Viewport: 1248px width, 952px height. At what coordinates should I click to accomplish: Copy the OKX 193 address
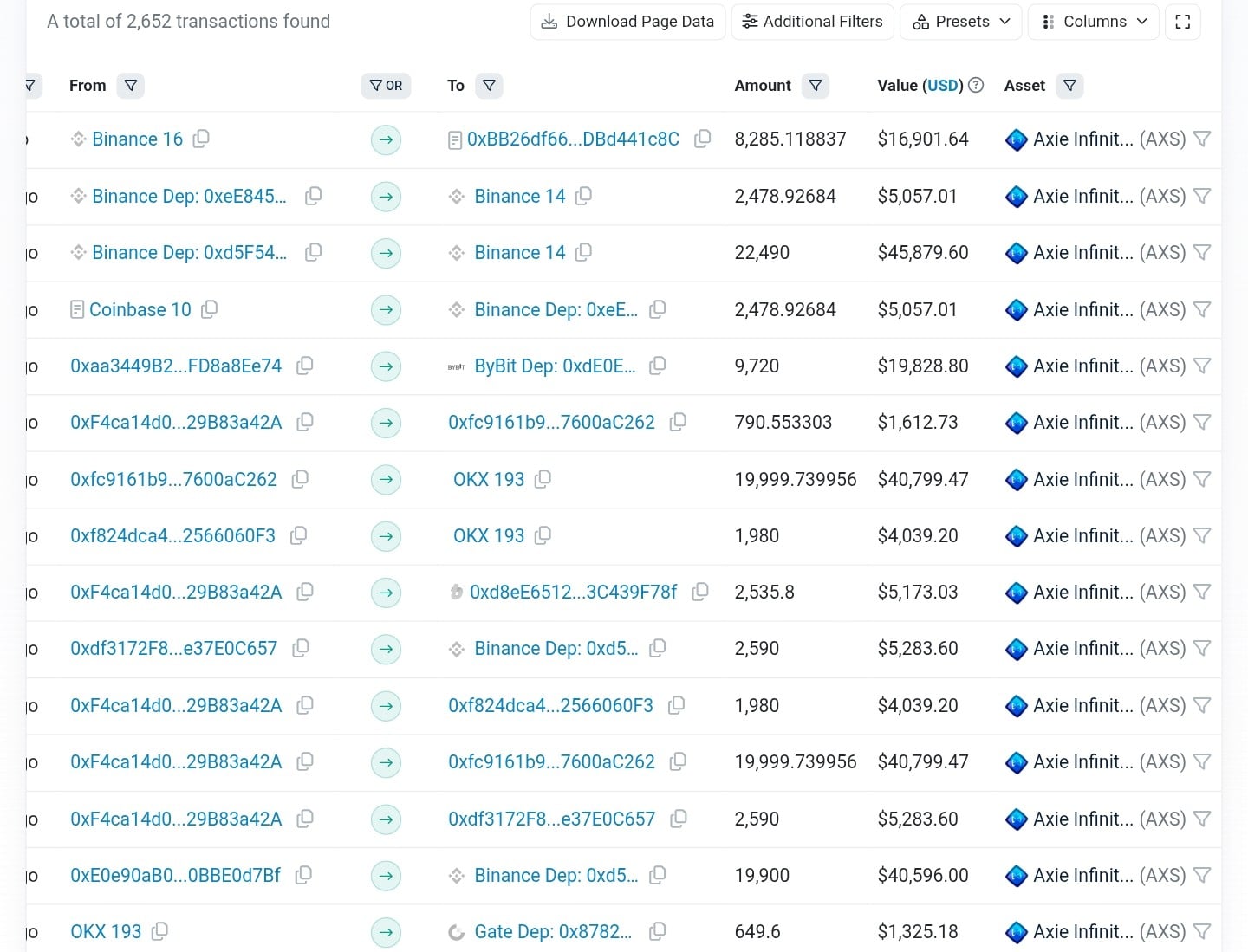(x=543, y=479)
